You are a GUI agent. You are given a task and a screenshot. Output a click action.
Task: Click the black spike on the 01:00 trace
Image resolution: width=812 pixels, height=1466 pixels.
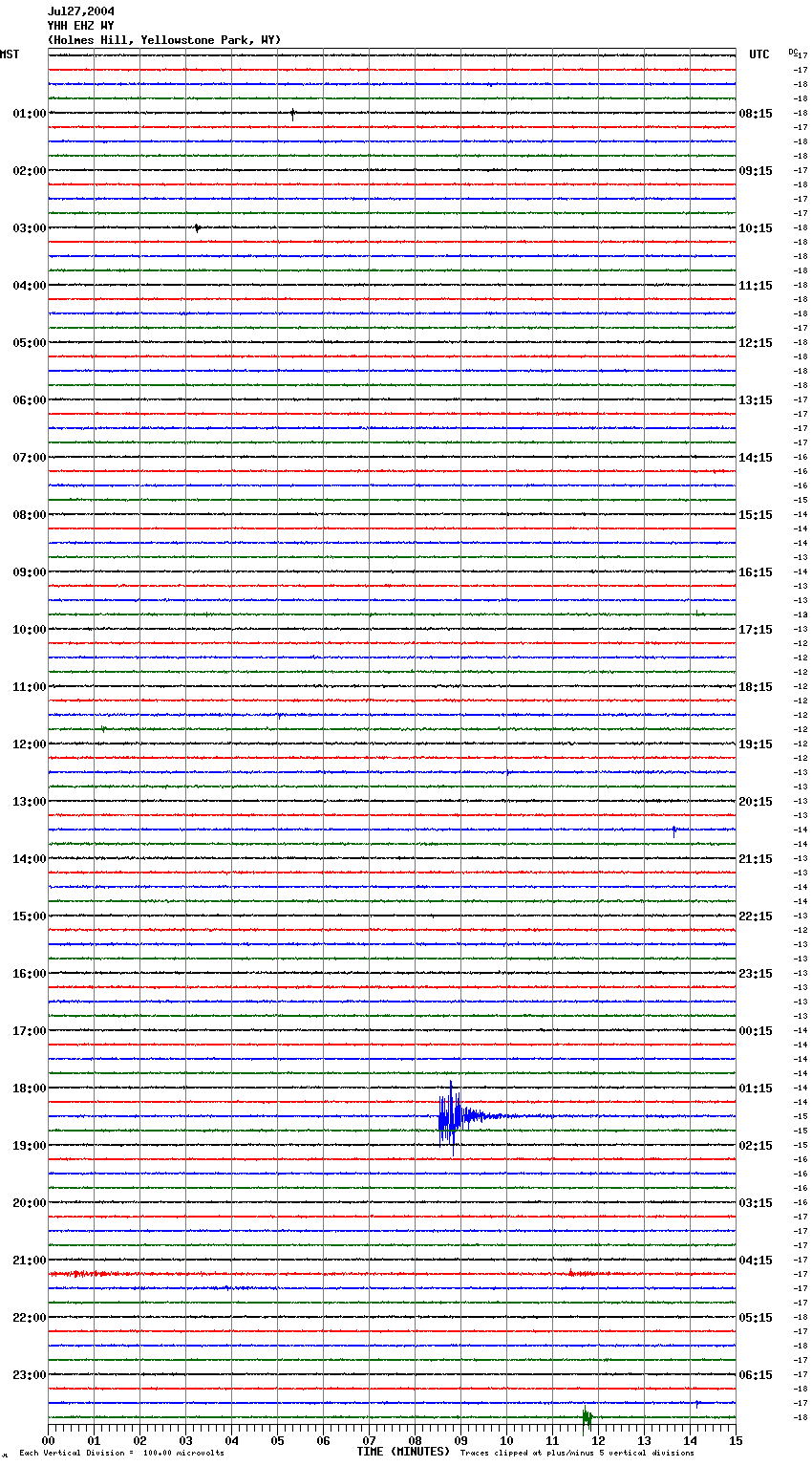(x=292, y=114)
